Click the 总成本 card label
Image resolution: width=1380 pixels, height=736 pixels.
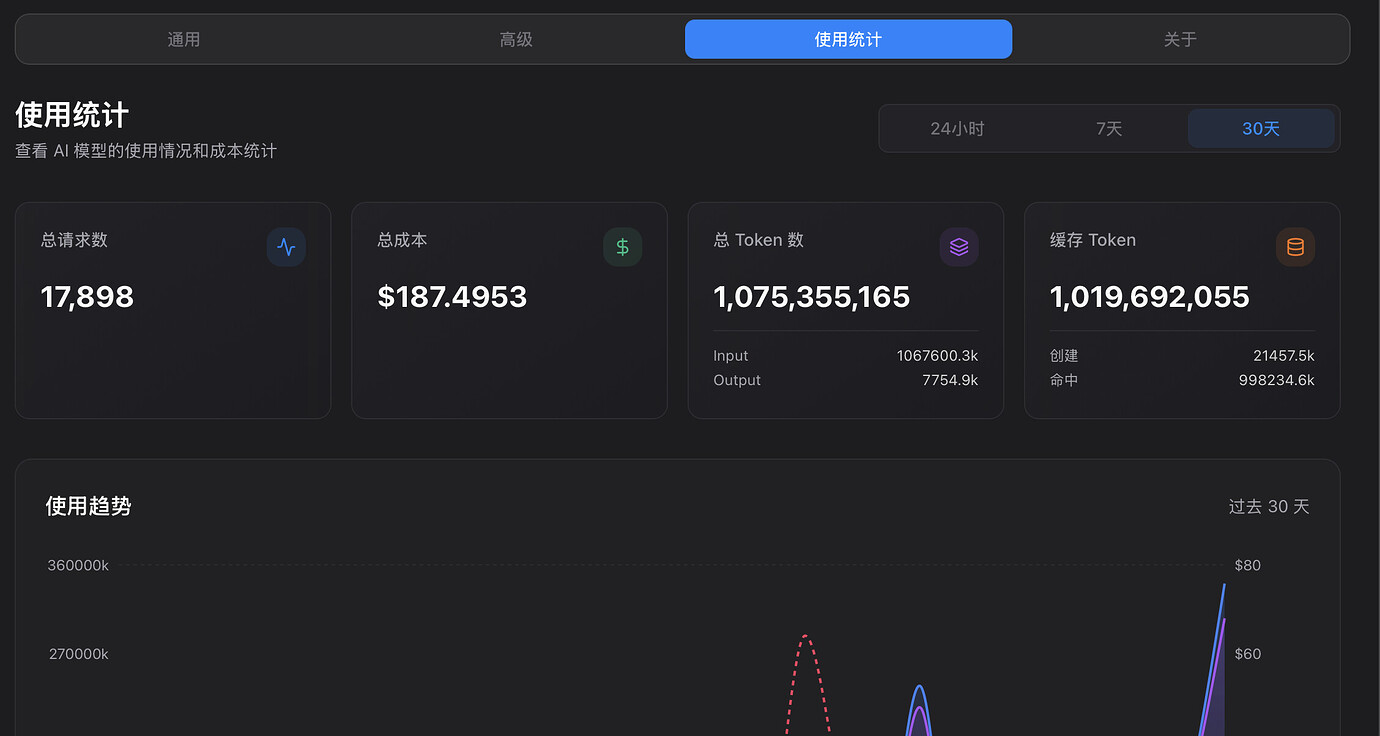(402, 240)
